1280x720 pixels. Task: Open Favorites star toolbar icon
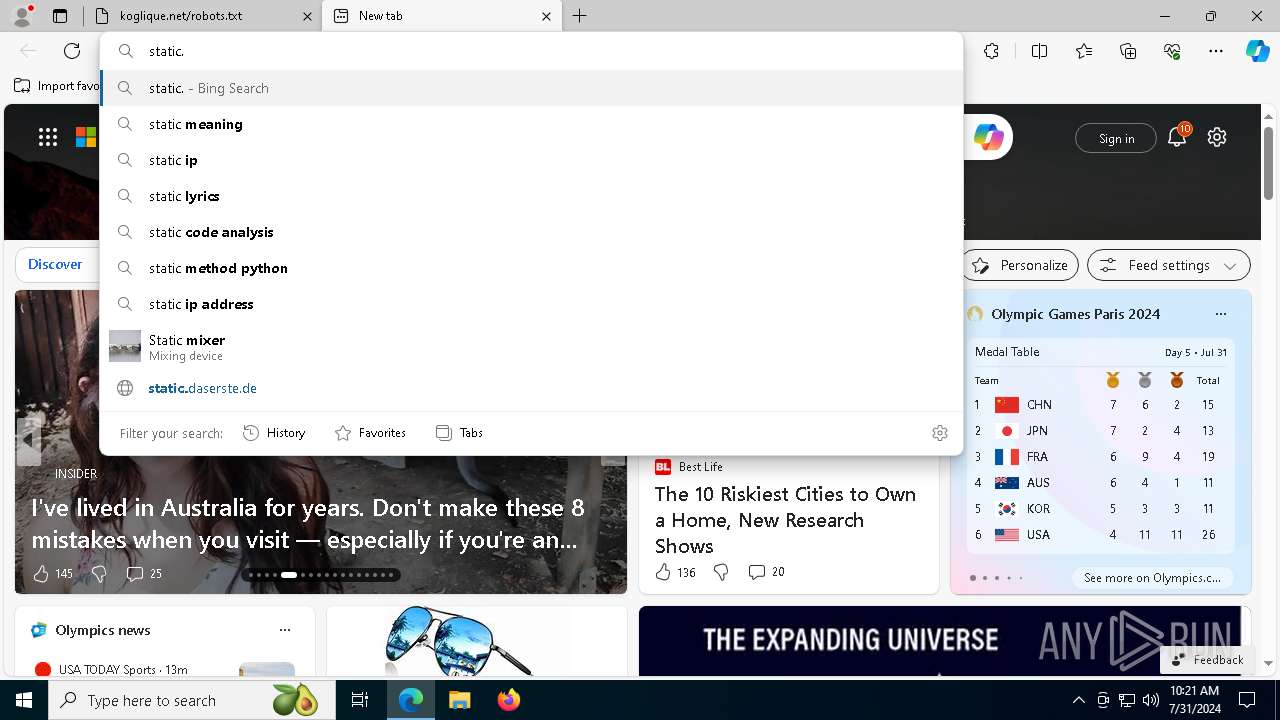click(1084, 51)
